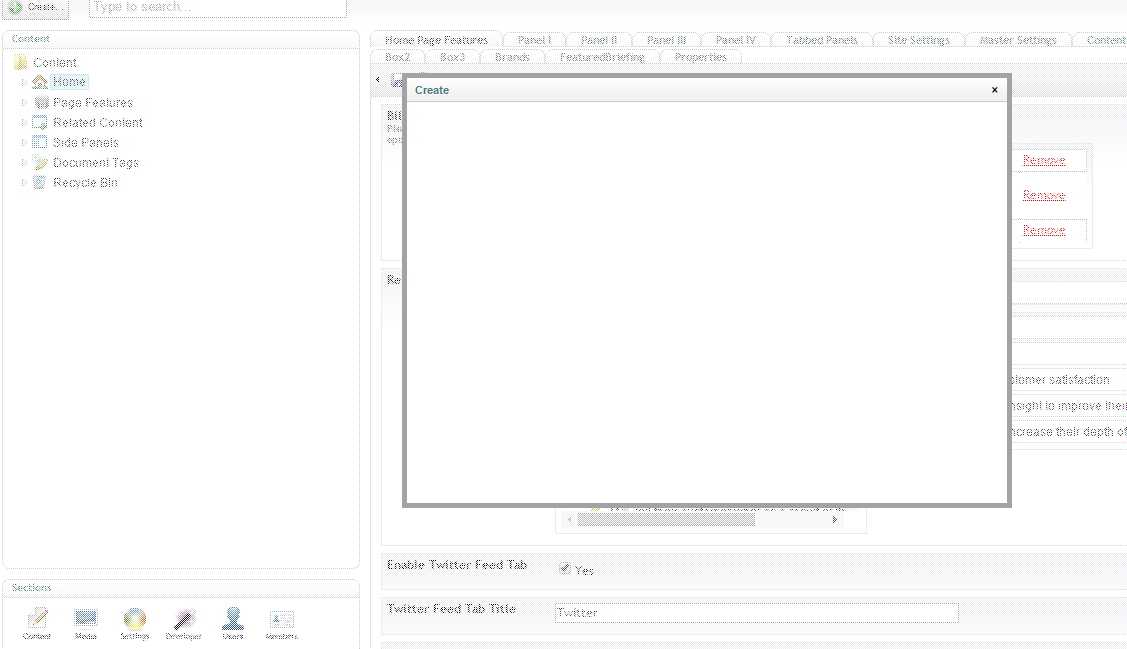This screenshot has height=649, width=1127.
Task: Click the Home page house icon
Action: pyautogui.click(x=40, y=82)
